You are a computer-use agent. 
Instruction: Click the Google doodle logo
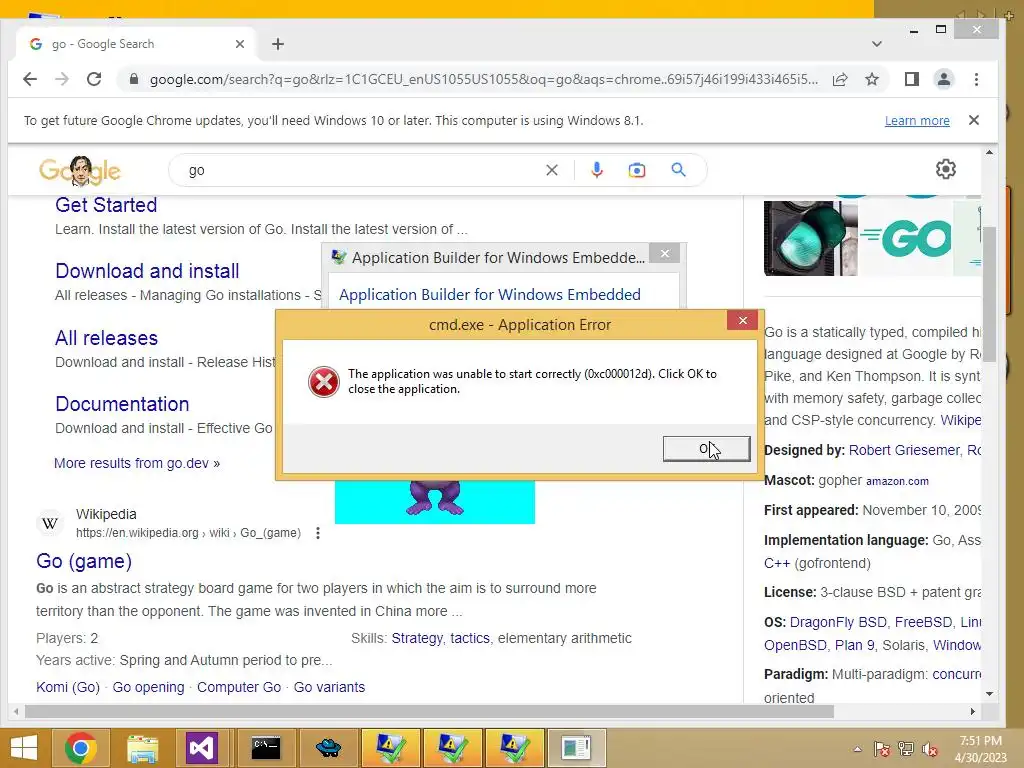pyautogui.click(x=80, y=171)
